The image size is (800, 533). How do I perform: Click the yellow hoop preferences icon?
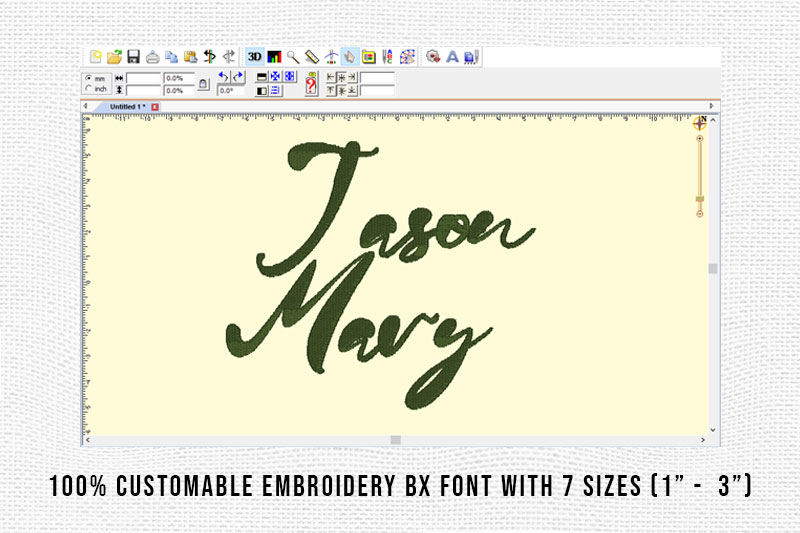369,57
